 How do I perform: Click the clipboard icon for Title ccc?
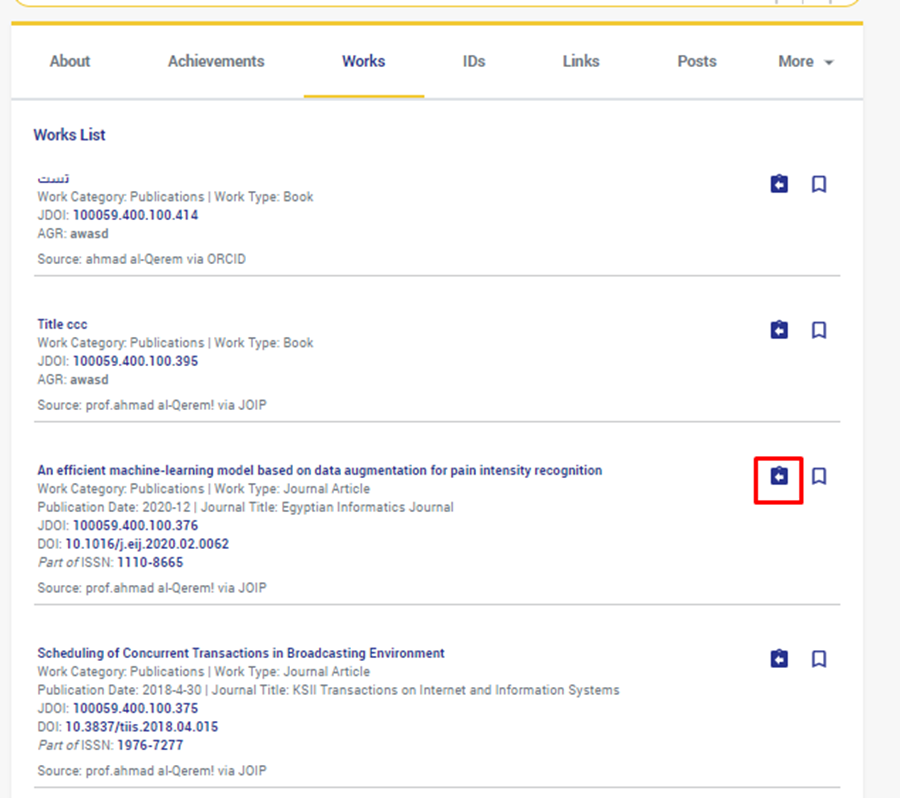[779, 330]
